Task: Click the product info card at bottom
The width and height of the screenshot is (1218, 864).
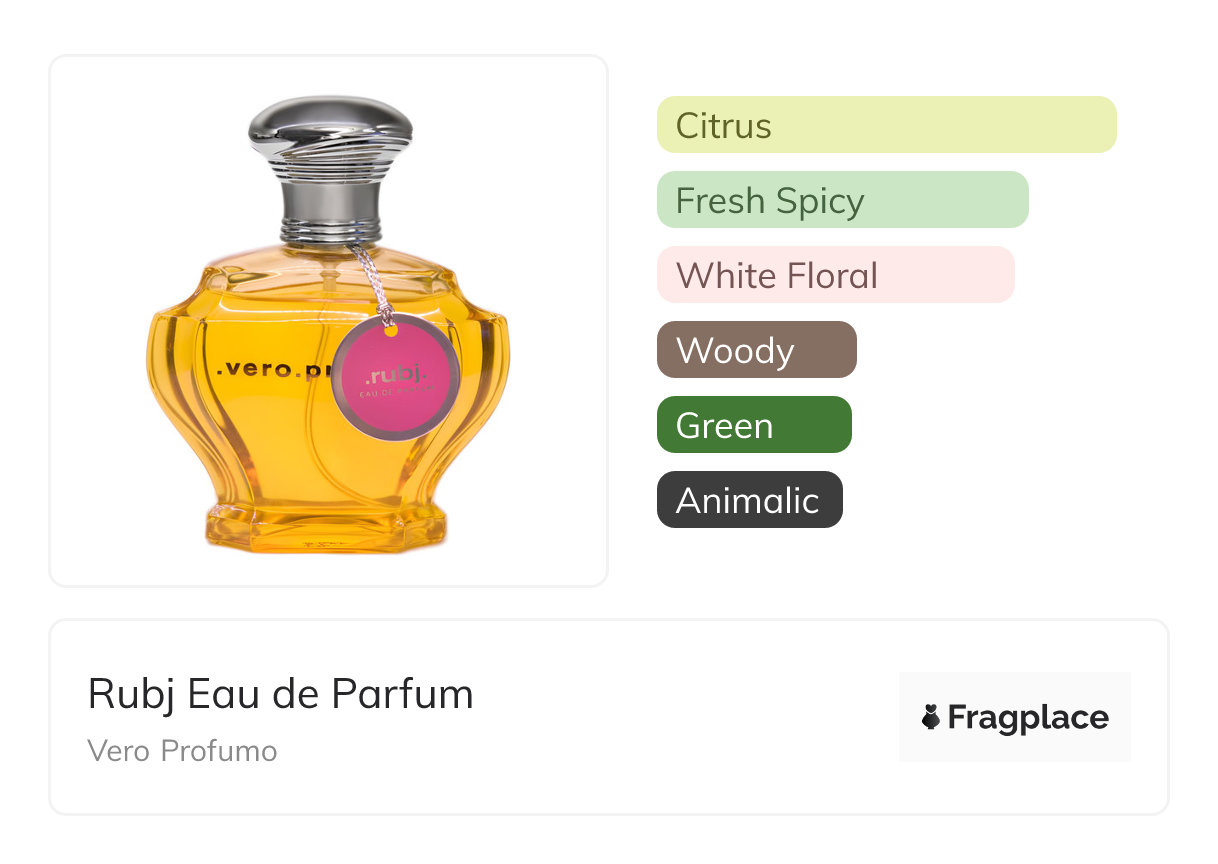Action: 608,717
